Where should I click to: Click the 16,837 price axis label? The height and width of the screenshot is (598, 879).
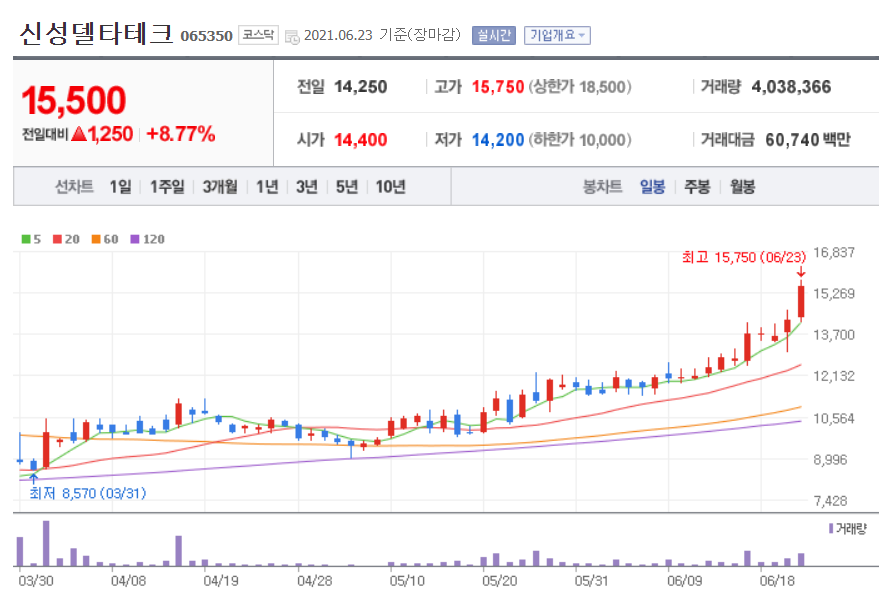pyautogui.click(x=834, y=253)
